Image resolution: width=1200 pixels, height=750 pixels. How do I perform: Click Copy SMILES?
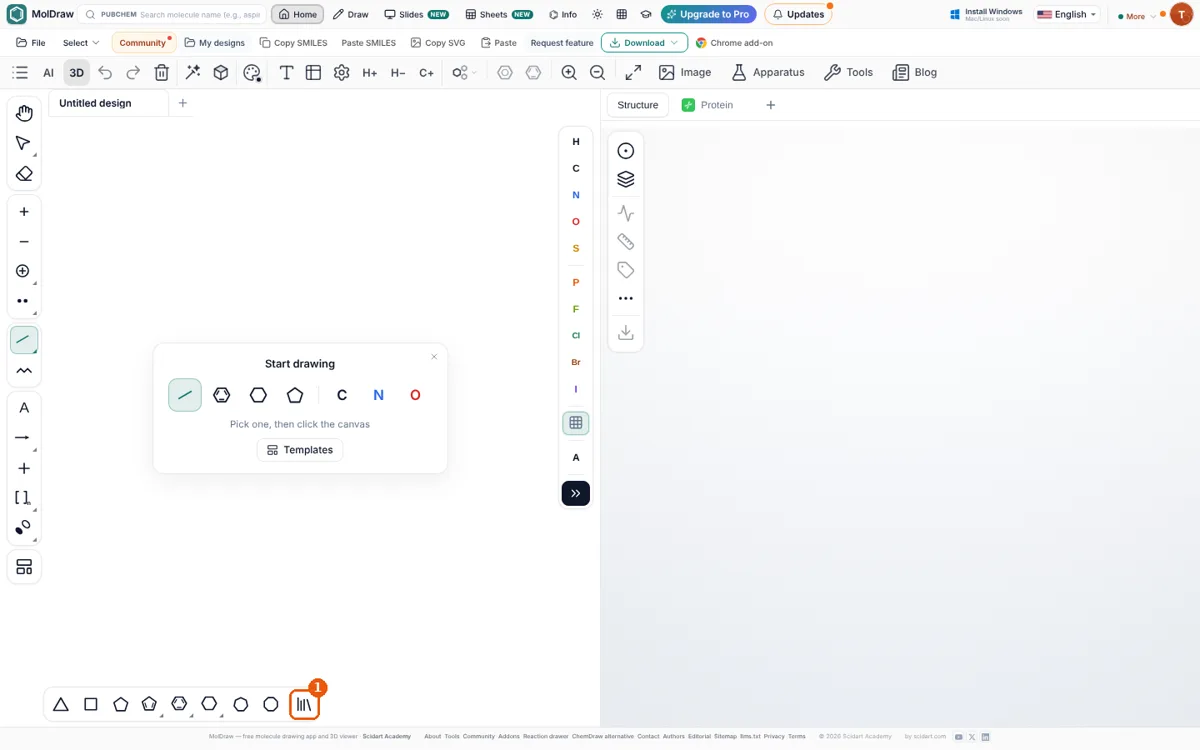click(294, 43)
